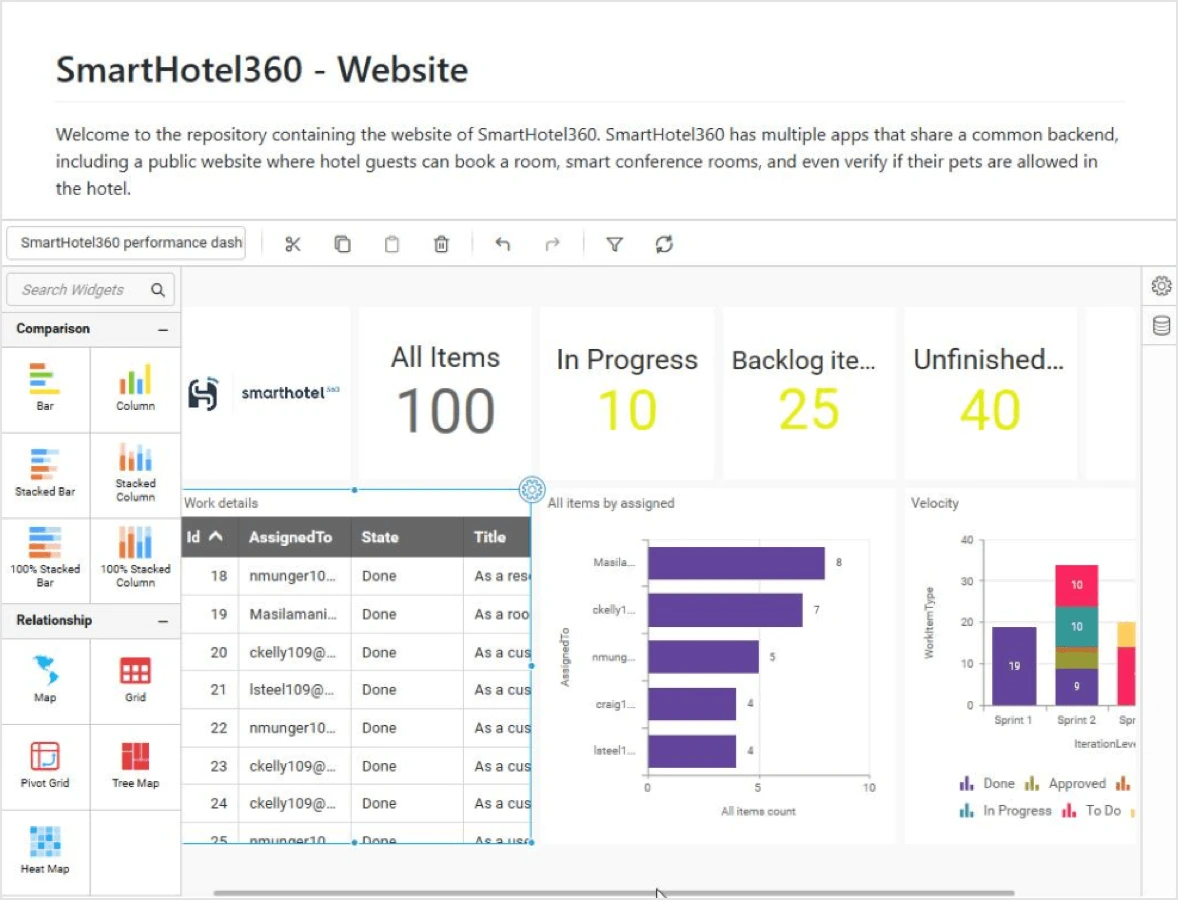Click the Delete trash icon

441,244
